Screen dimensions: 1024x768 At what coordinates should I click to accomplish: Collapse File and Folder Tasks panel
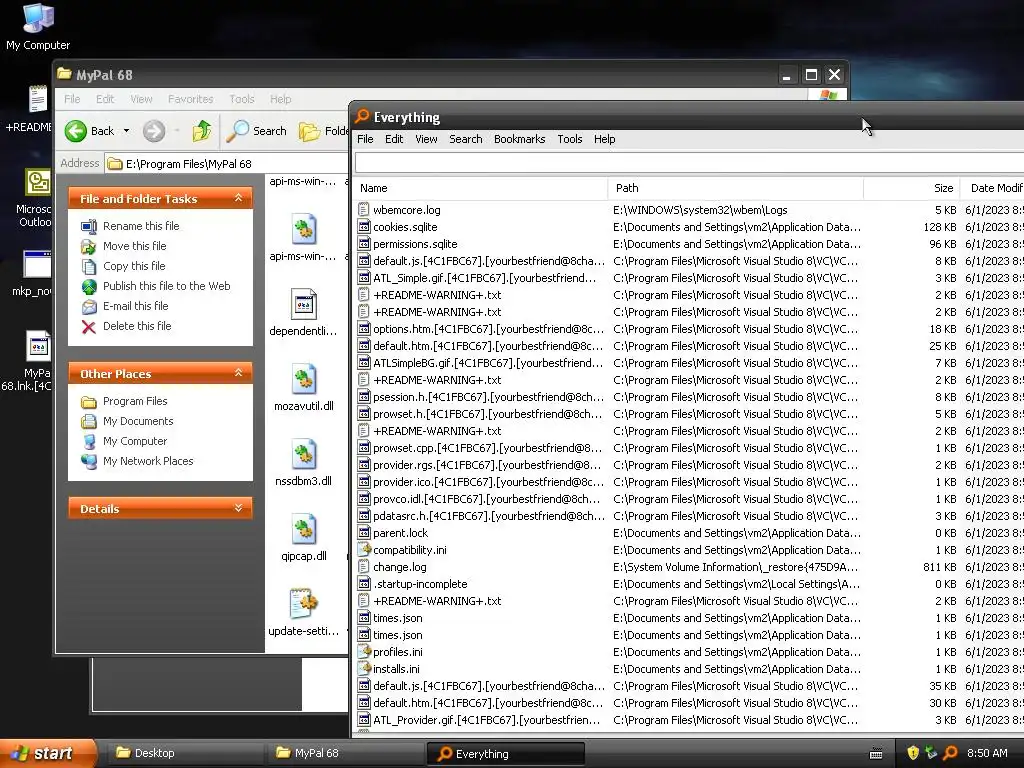tap(238, 198)
